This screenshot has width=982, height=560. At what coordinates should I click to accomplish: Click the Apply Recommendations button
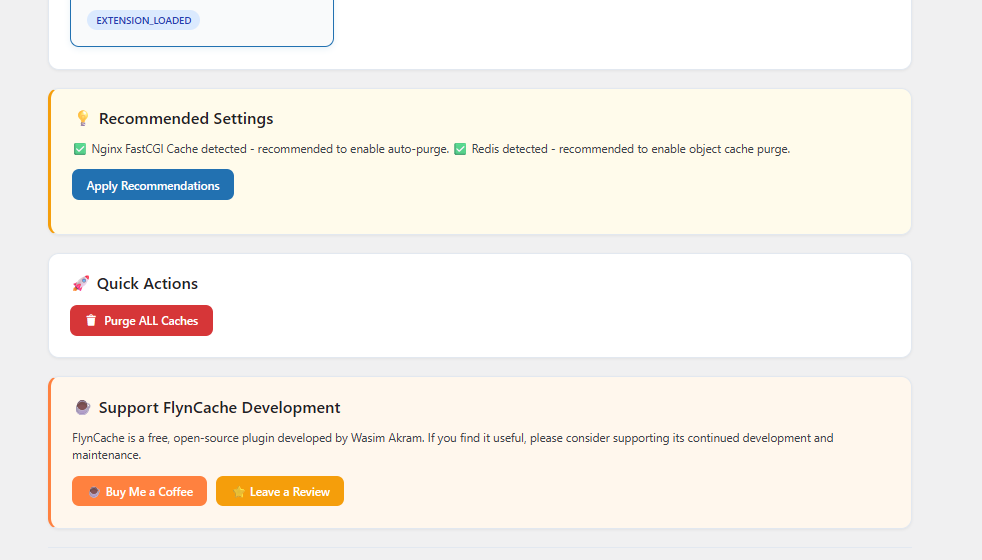(153, 185)
